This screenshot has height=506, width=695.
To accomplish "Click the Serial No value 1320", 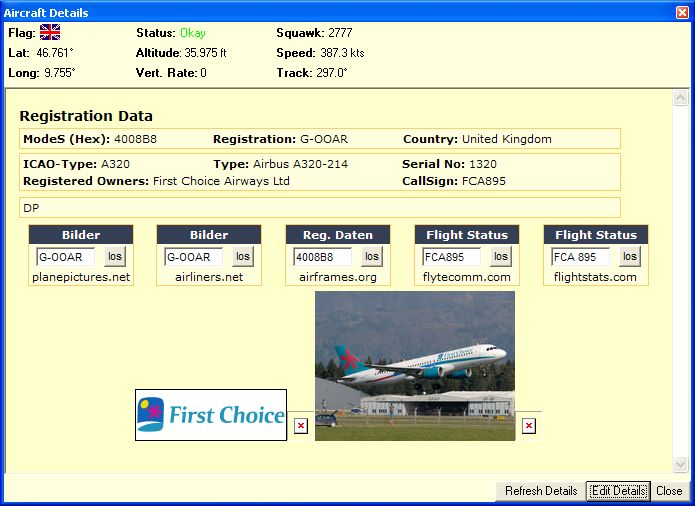I will [x=483, y=164].
